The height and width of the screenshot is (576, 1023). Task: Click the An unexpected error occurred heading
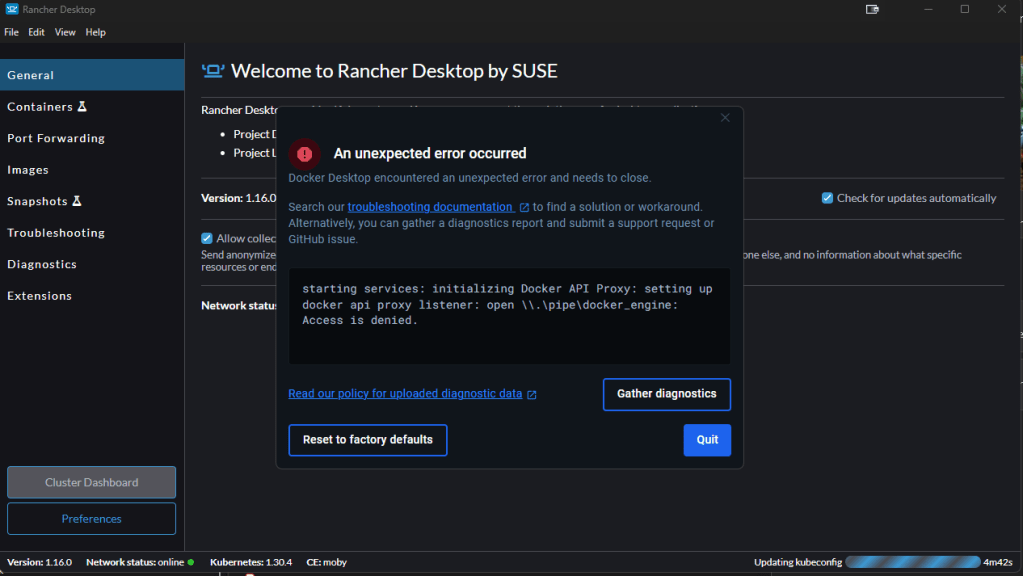[430, 153]
